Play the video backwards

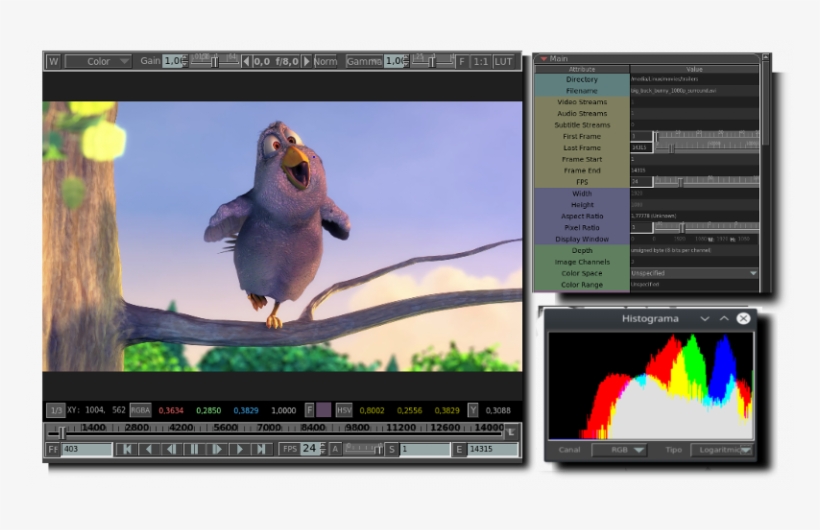[x=172, y=450]
